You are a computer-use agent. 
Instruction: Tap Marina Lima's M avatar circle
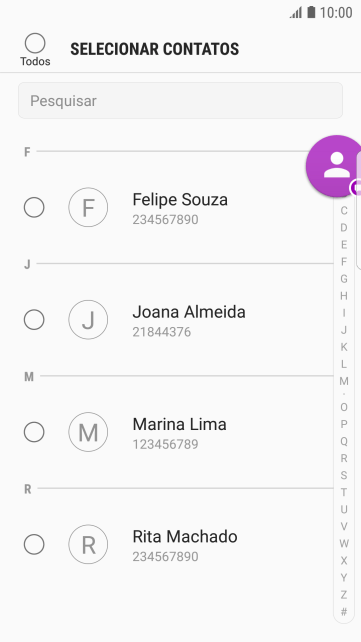click(x=88, y=432)
